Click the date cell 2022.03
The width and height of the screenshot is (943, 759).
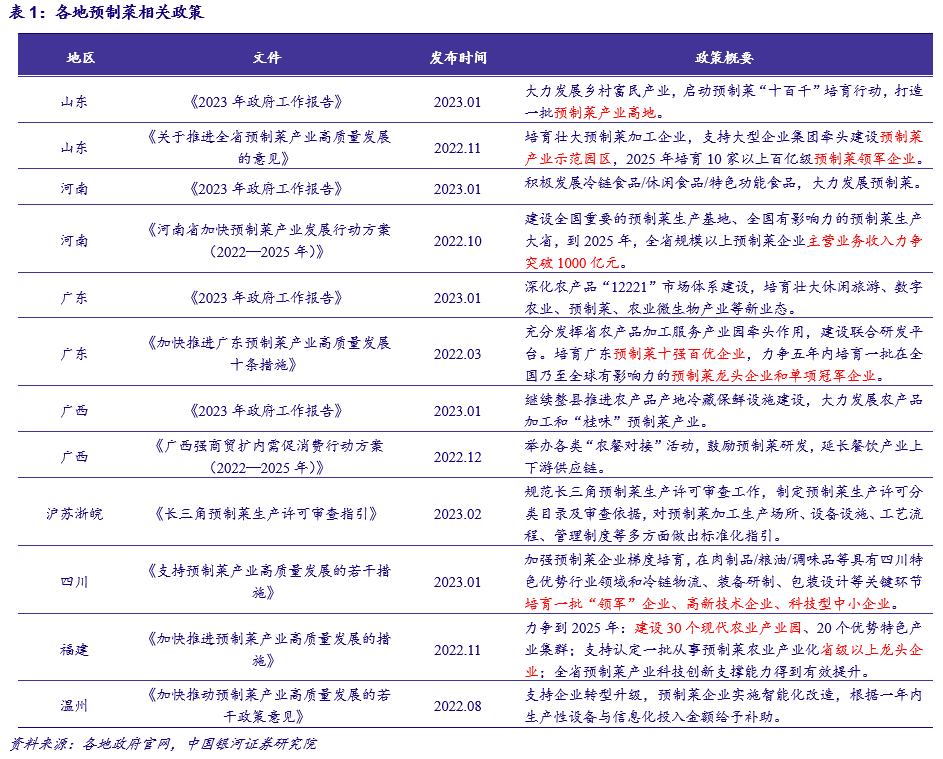point(458,354)
